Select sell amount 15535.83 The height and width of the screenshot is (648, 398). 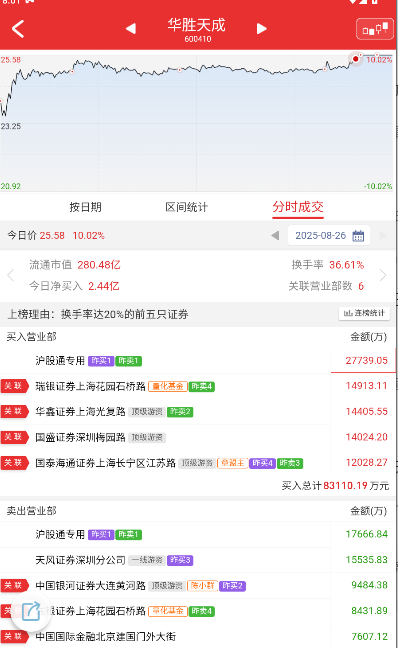[367, 560]
